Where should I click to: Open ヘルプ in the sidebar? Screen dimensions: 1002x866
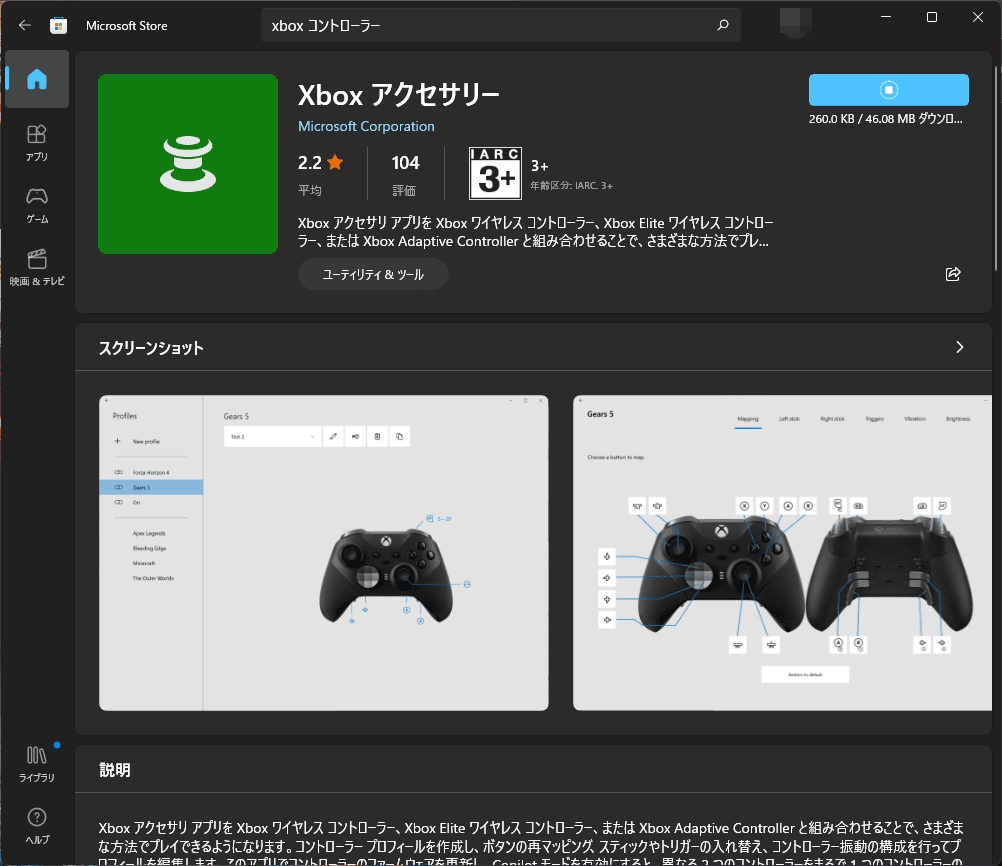point(37,826)
